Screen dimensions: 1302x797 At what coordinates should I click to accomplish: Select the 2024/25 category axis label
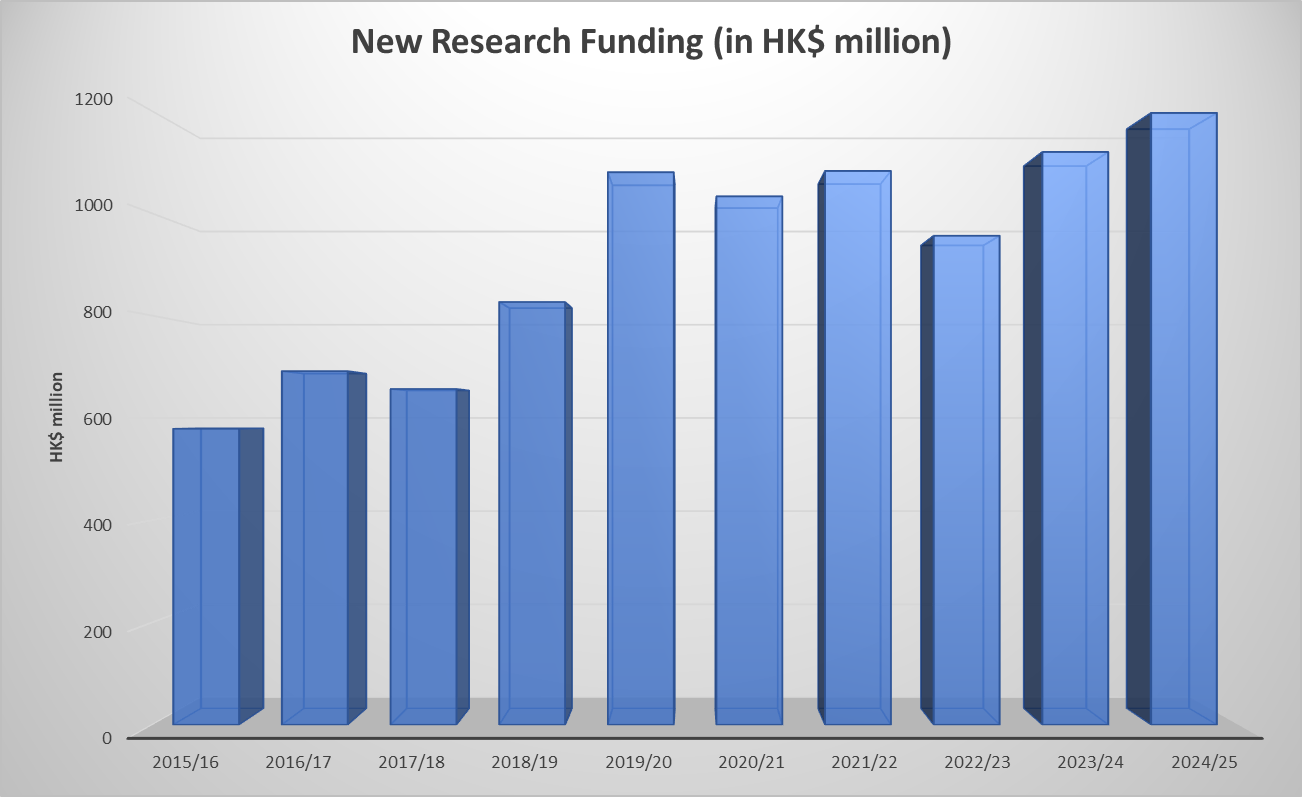[1204, 762]
